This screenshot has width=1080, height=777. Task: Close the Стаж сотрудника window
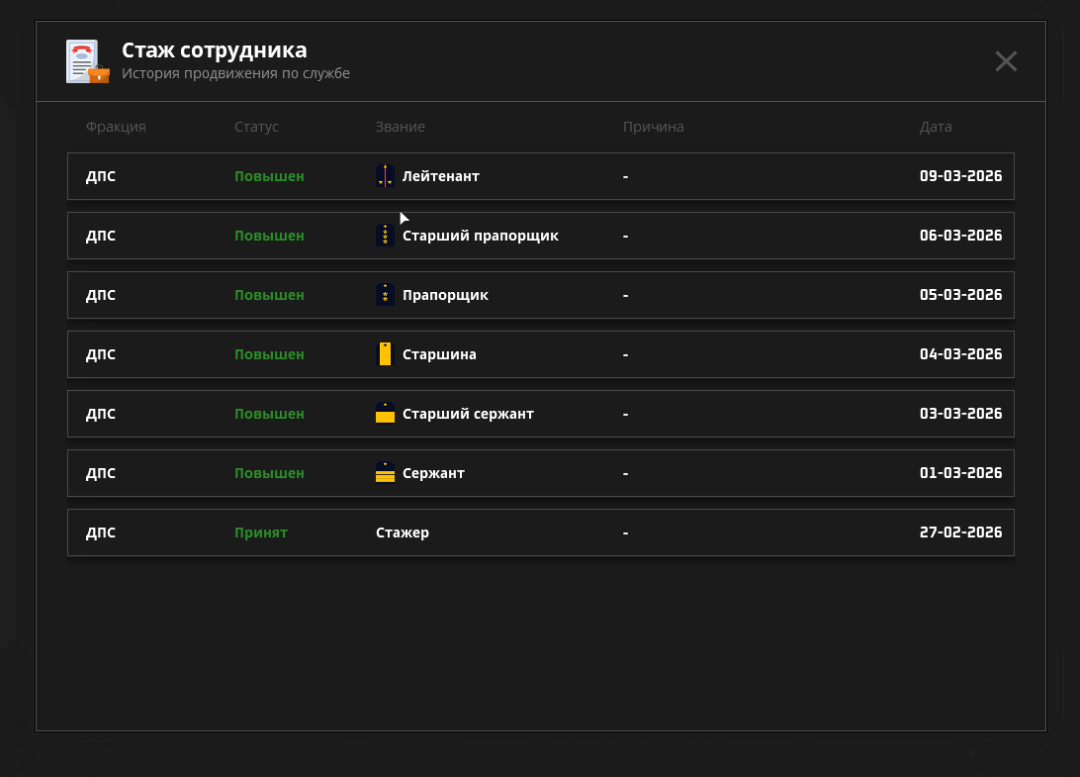tap(1006, 61)
